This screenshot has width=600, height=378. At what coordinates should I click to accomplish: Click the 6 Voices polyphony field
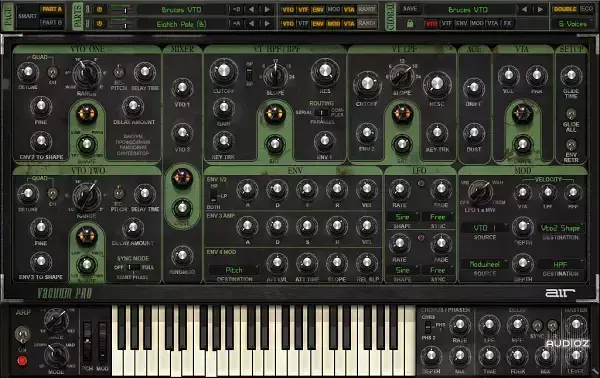(x=572, y=24)
